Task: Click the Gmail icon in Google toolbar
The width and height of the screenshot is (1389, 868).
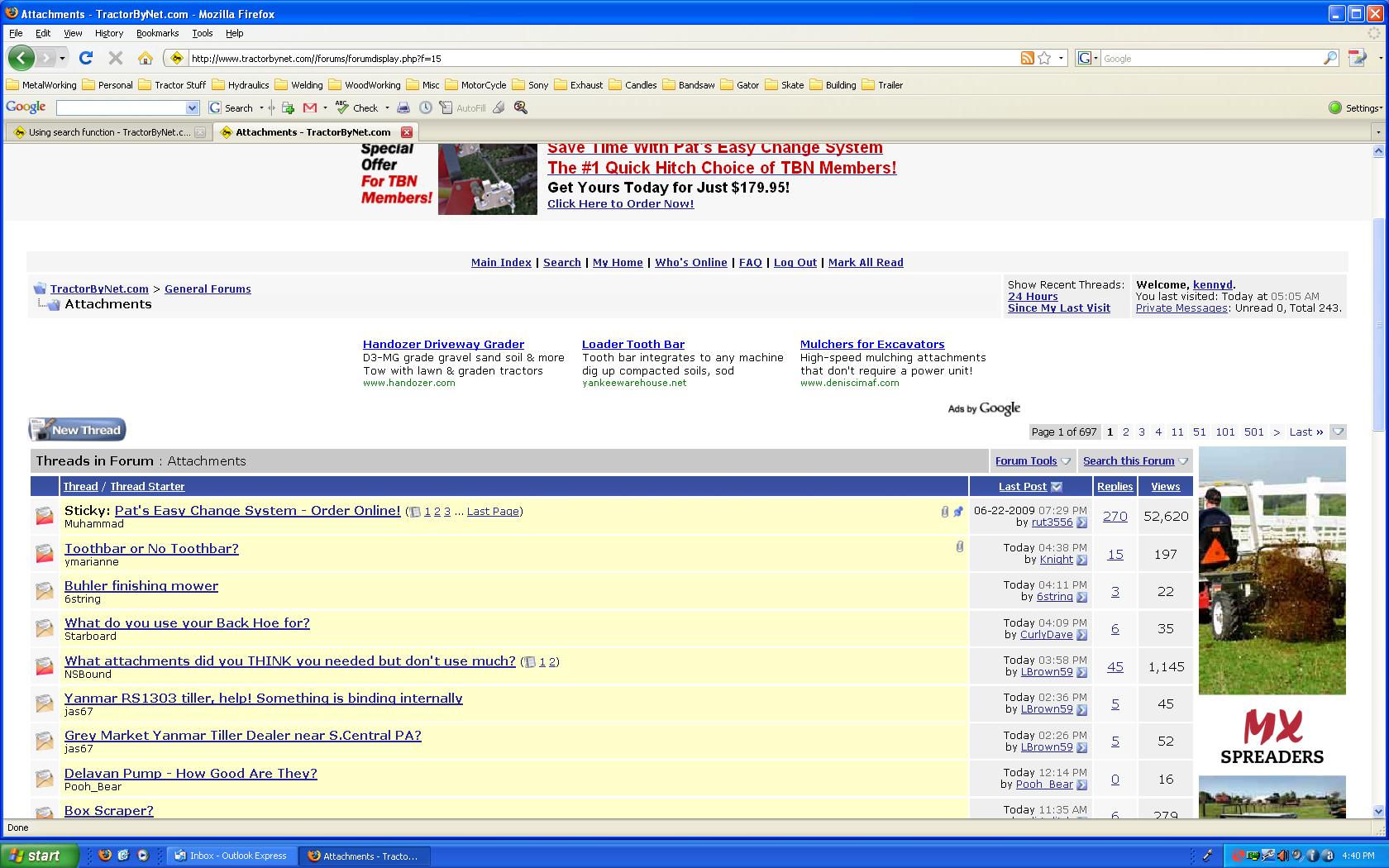Action: pyautogui.click(x=311, y=107)
